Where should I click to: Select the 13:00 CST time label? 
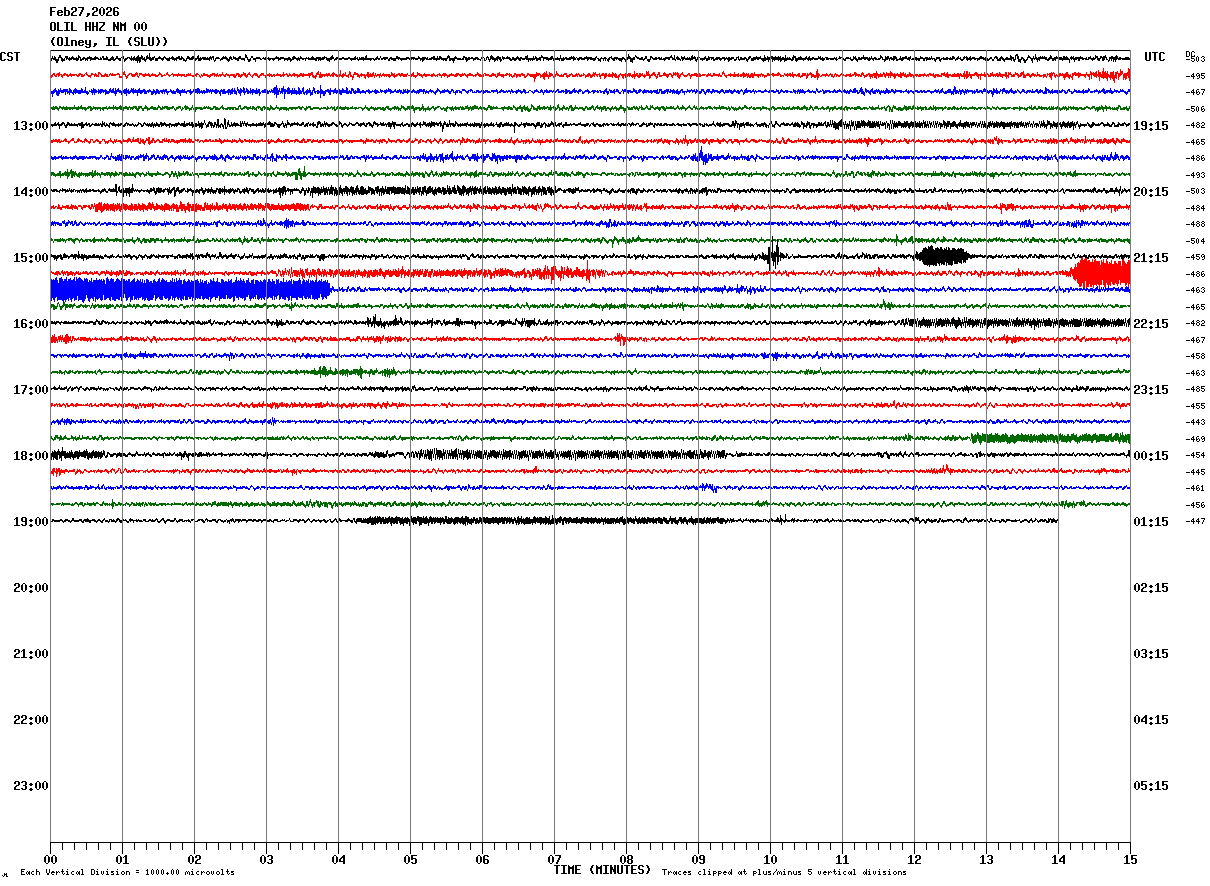[31, 126]
